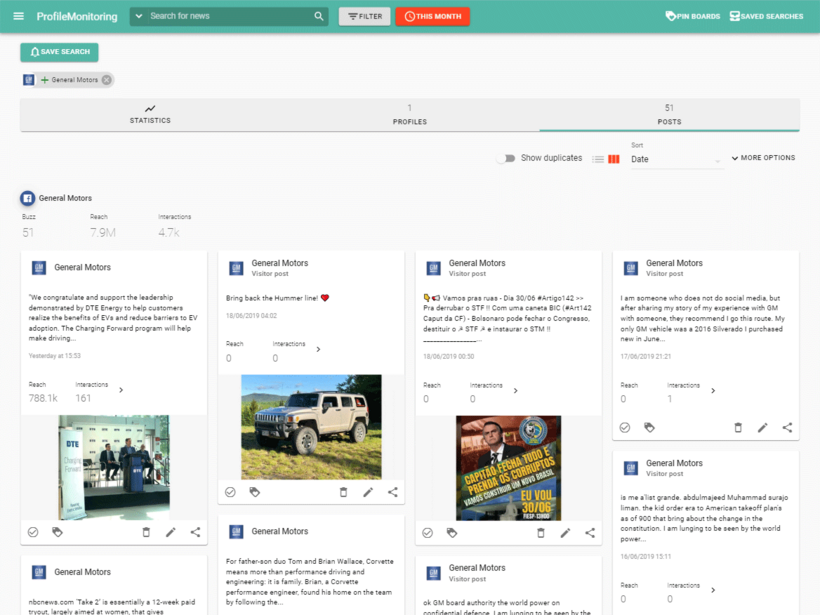Share the Bolsonaro post
This screenshot has width=820, height=615.
590,533
